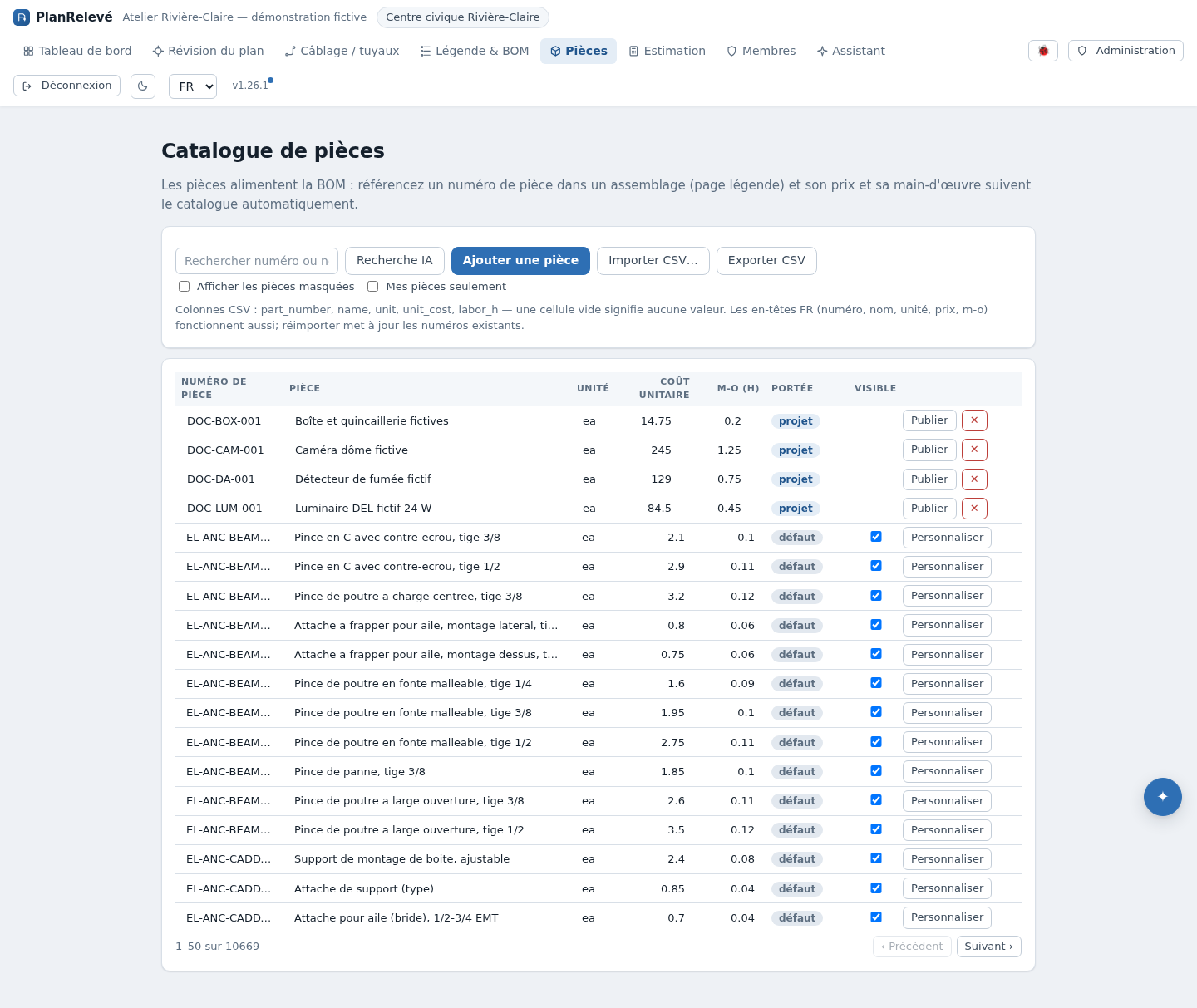Select Caméra dôme fictive part name
The width and height of the screenshot is (1197, 1008).
(352, 450)
